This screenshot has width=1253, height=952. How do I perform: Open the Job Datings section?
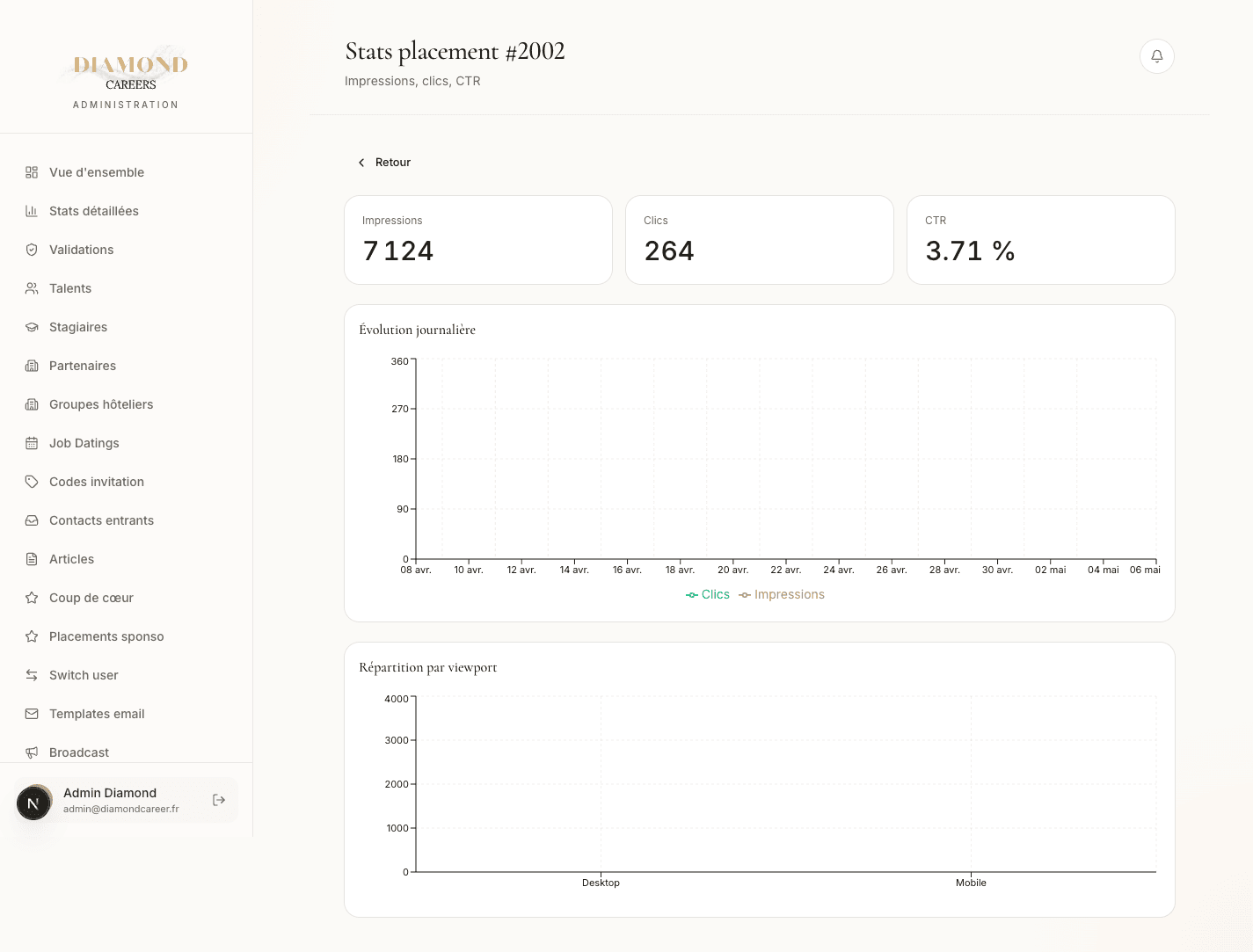point(127,443)
